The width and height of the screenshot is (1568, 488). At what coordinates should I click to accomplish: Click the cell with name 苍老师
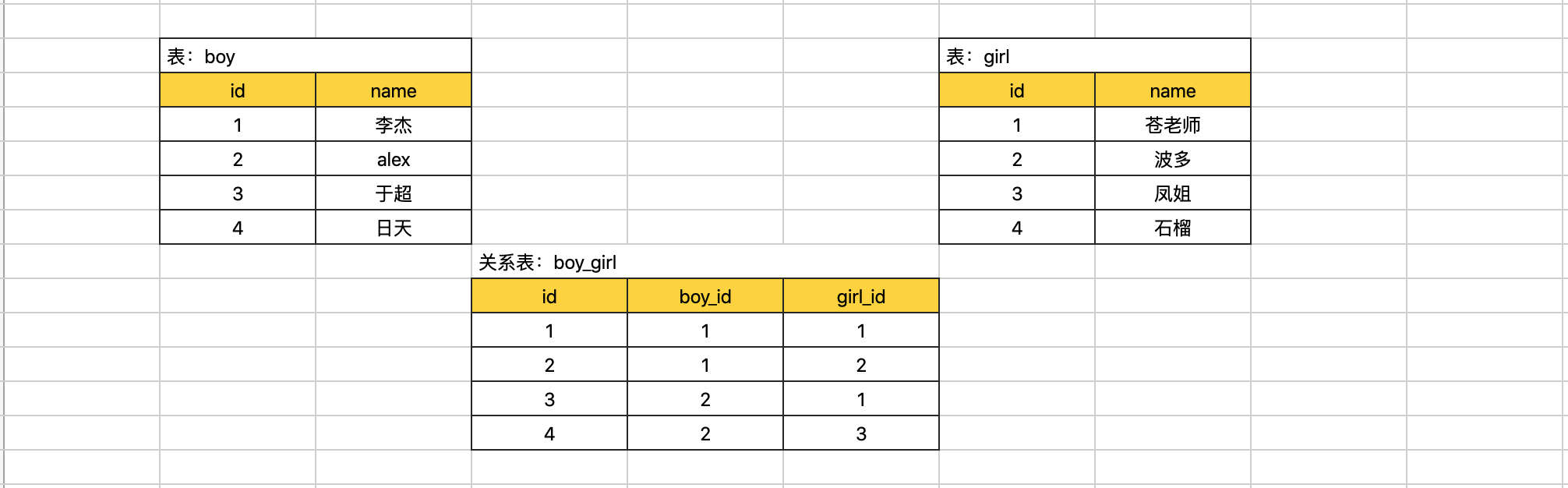click(1173, 125)
